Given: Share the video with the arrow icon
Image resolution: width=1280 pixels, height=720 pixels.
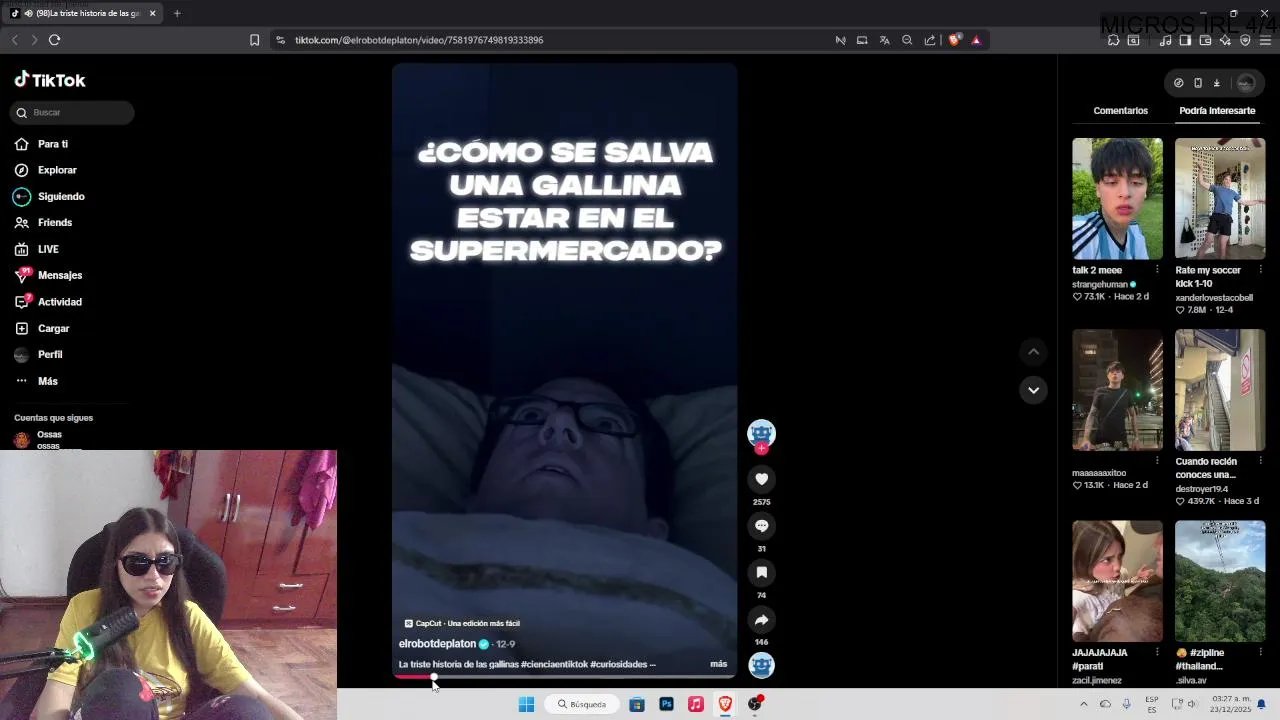Looking at the screenshot, I should coord(762,619).
